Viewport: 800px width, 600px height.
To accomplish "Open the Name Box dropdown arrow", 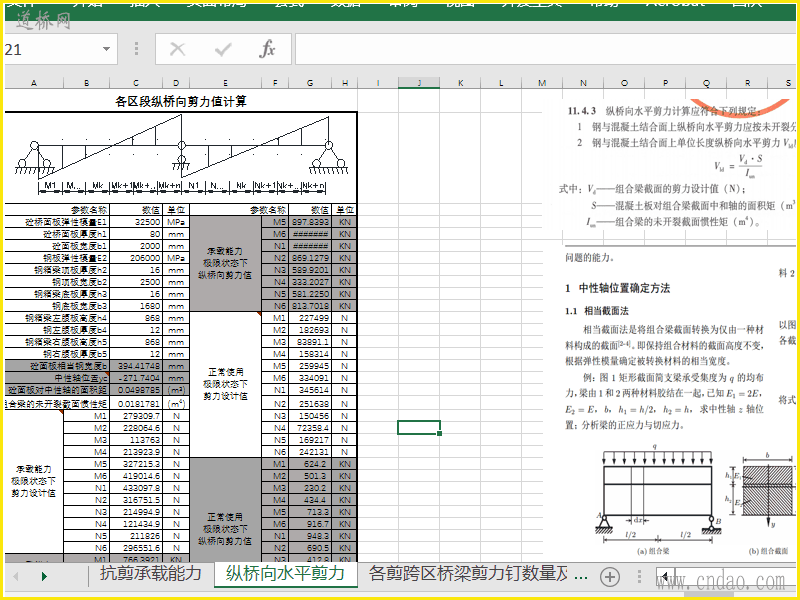I will click(x=106, y=49).
